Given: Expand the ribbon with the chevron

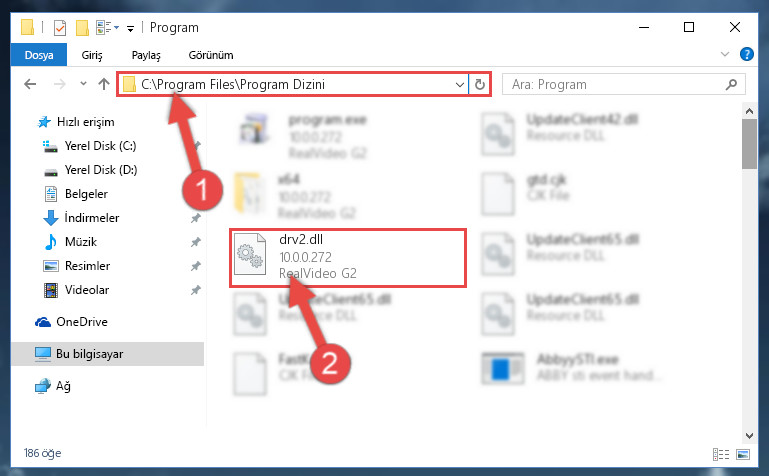Looking at the screenshot, I should 725,54.
